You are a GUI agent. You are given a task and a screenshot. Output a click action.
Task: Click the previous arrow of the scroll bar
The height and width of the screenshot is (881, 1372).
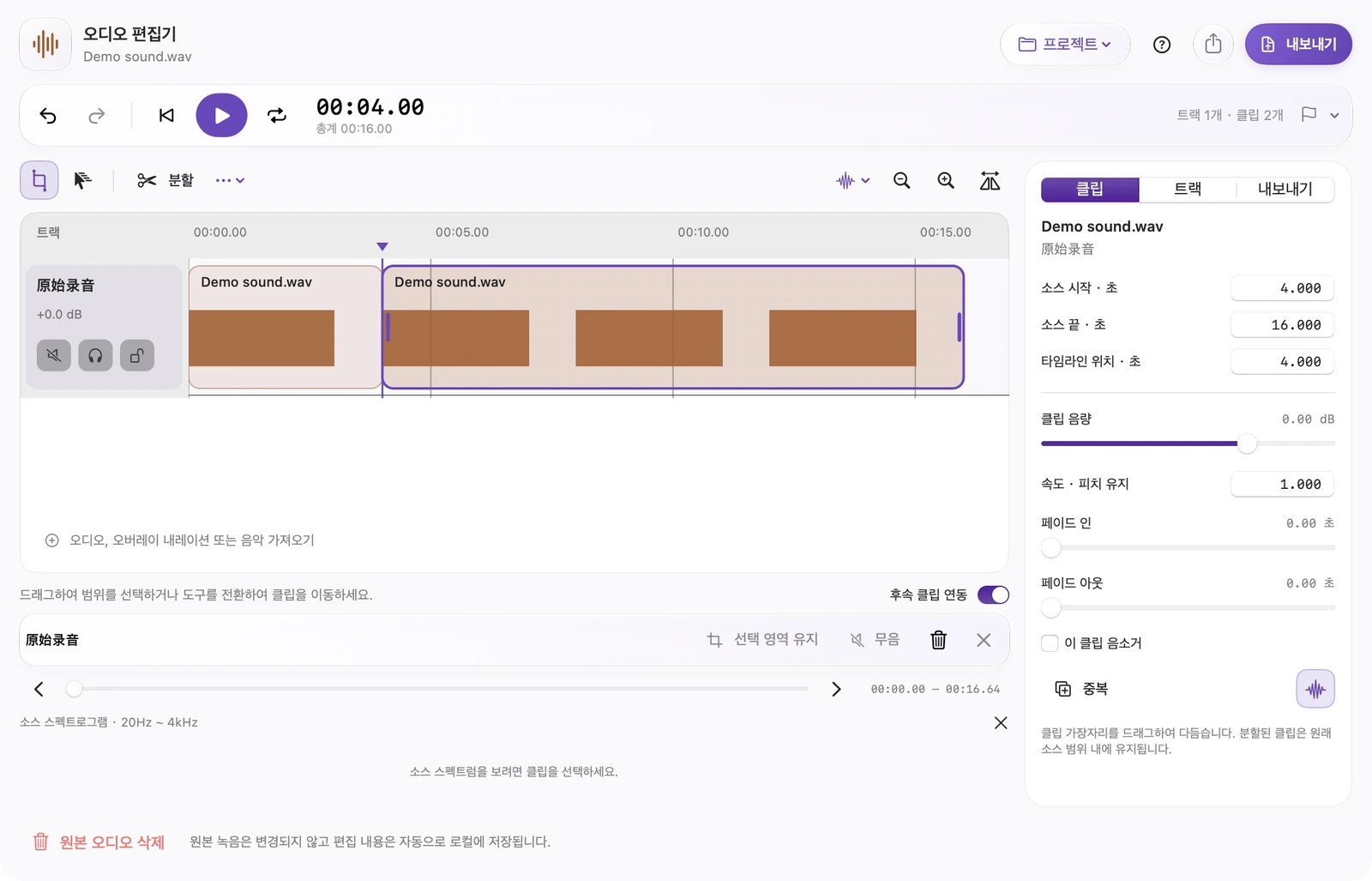[x=39, y=689]
